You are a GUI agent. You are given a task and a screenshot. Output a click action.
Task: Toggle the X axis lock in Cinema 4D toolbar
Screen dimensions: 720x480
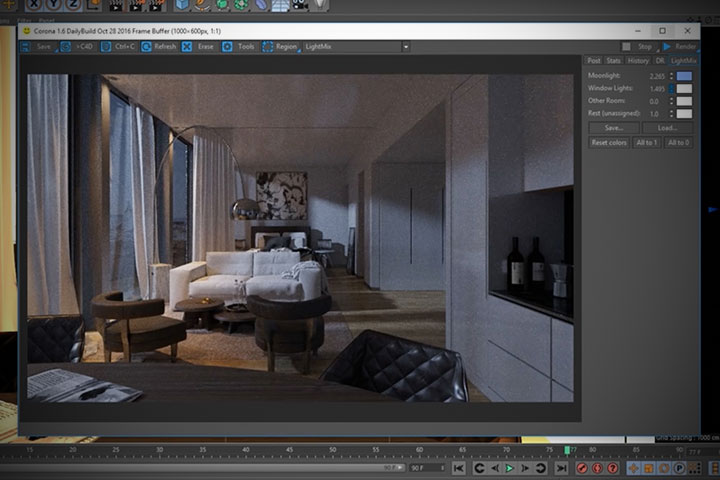click(x=34, y=5)
